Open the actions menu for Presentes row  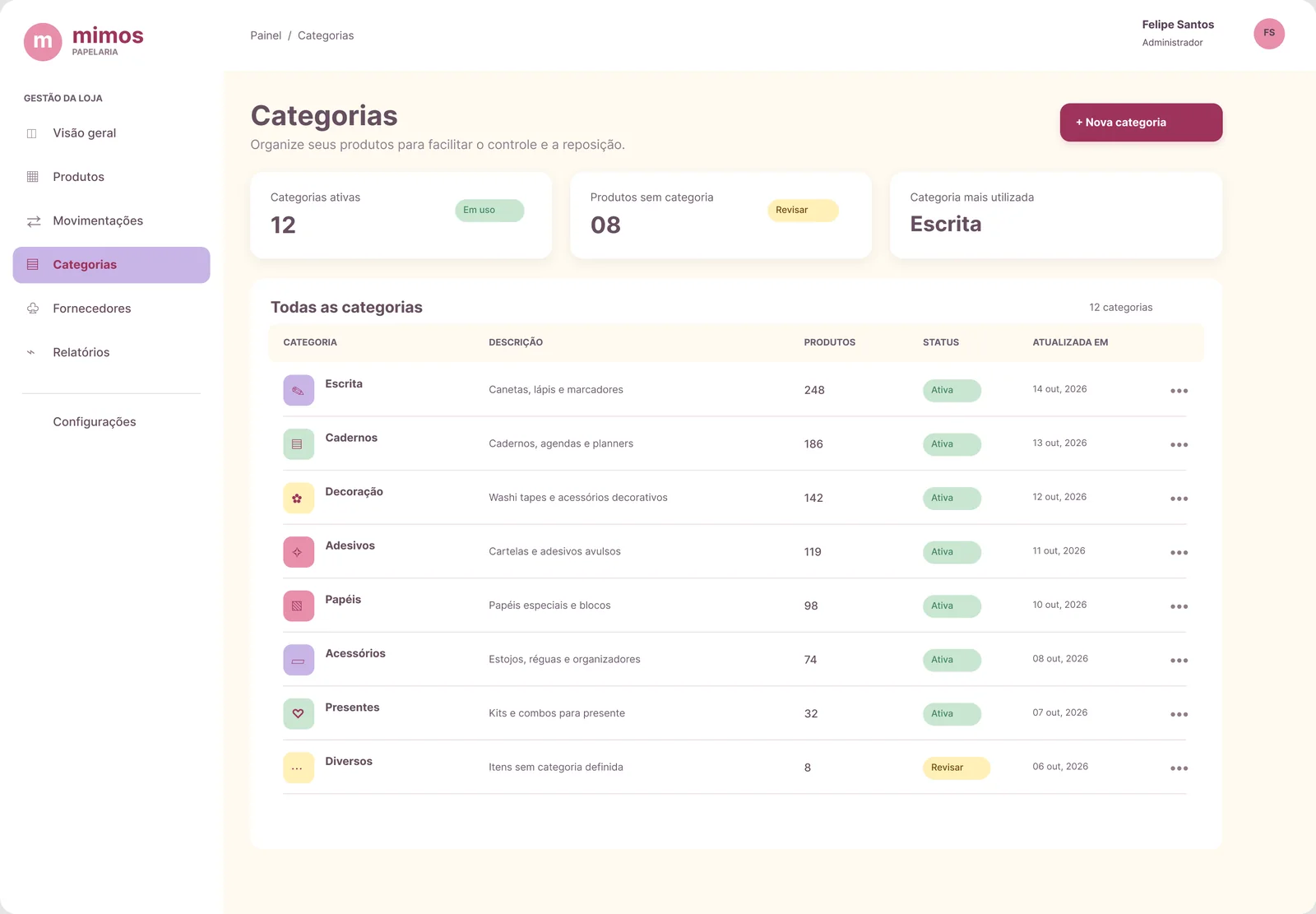[x=1179, y=714]
